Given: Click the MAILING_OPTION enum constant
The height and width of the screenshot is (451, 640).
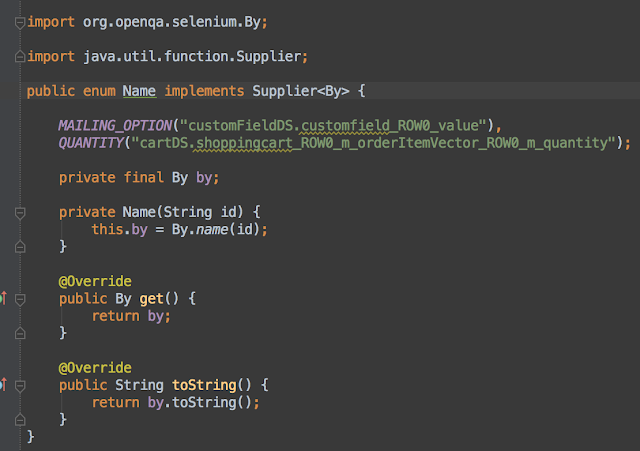Looking at the screenshot, I should [x=116, y=125].
